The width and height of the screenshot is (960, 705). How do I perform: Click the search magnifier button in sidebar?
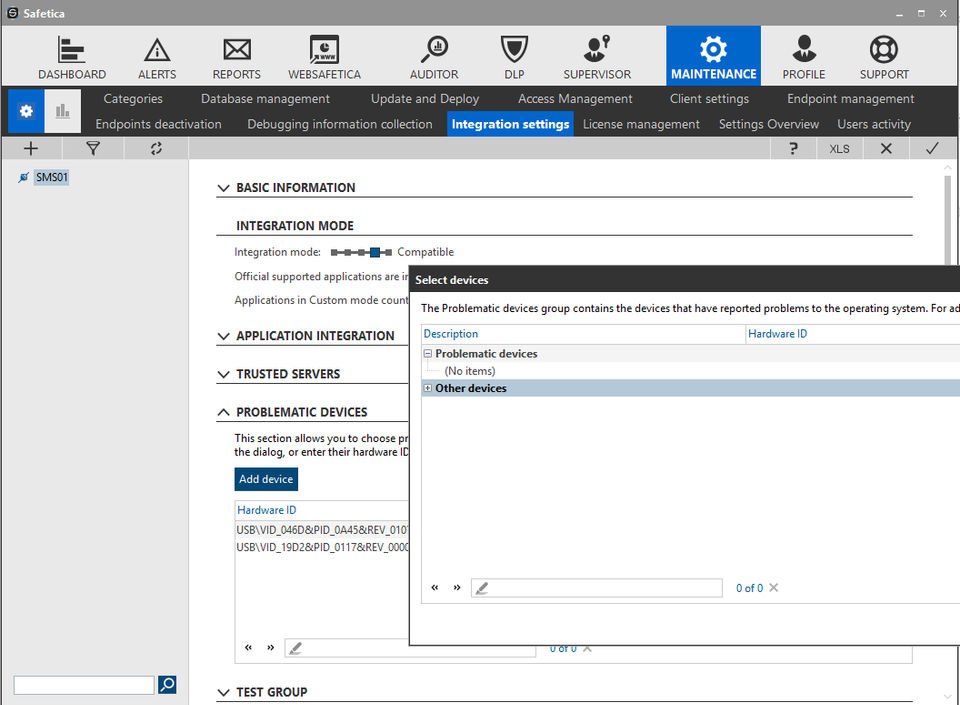[x=167, y=684]
